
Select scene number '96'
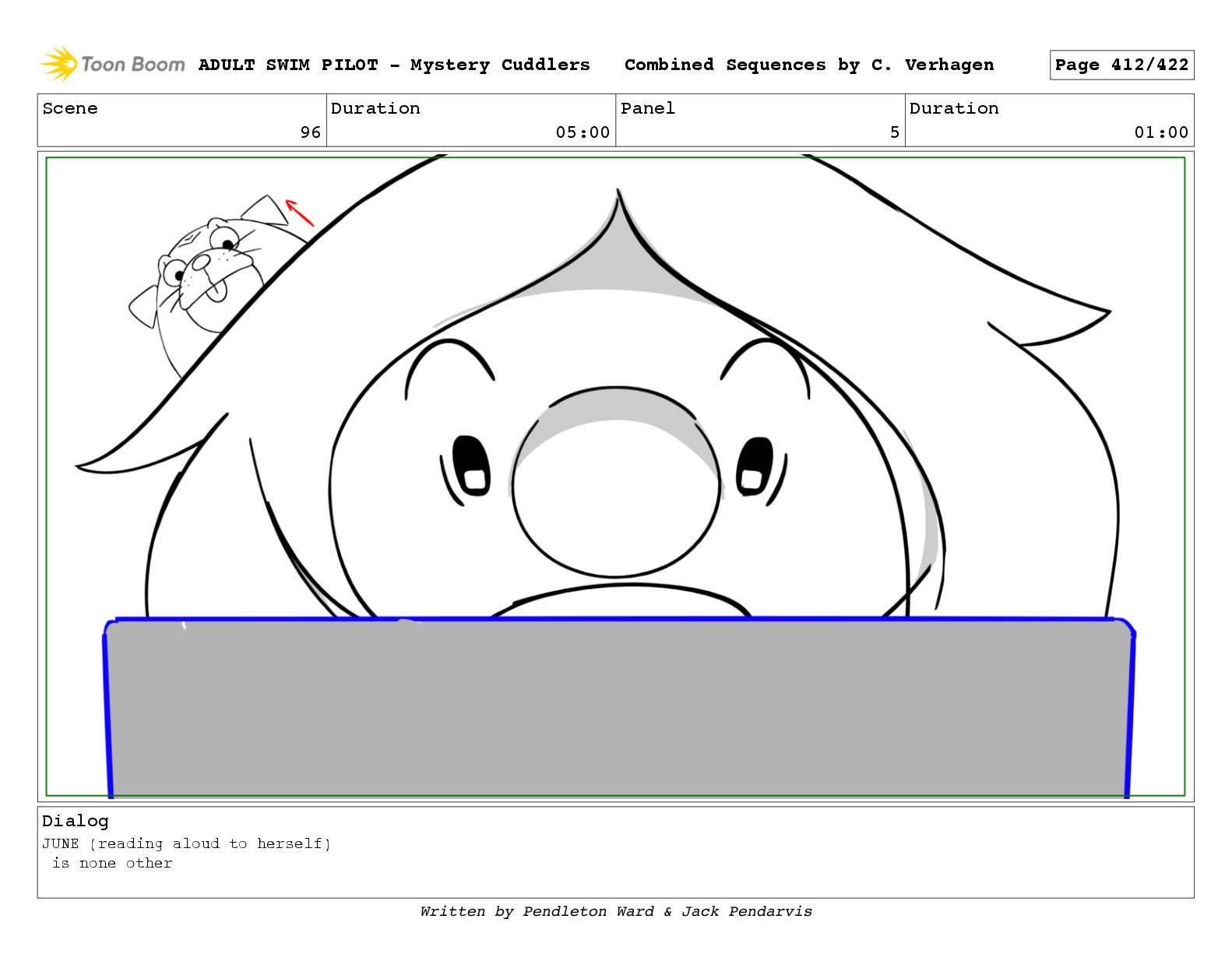311,132
